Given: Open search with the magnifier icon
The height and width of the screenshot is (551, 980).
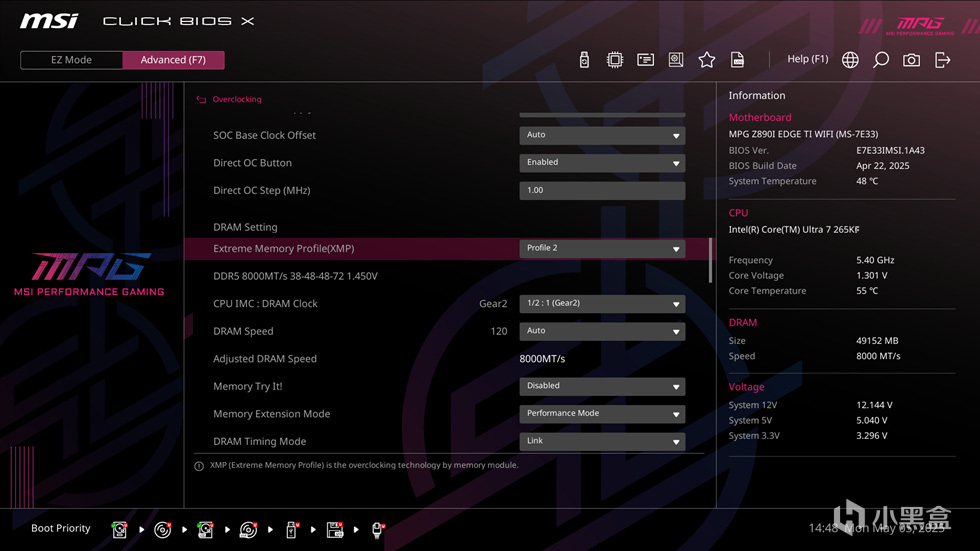Looking at the screenshot, I should (x=881, y=60).
